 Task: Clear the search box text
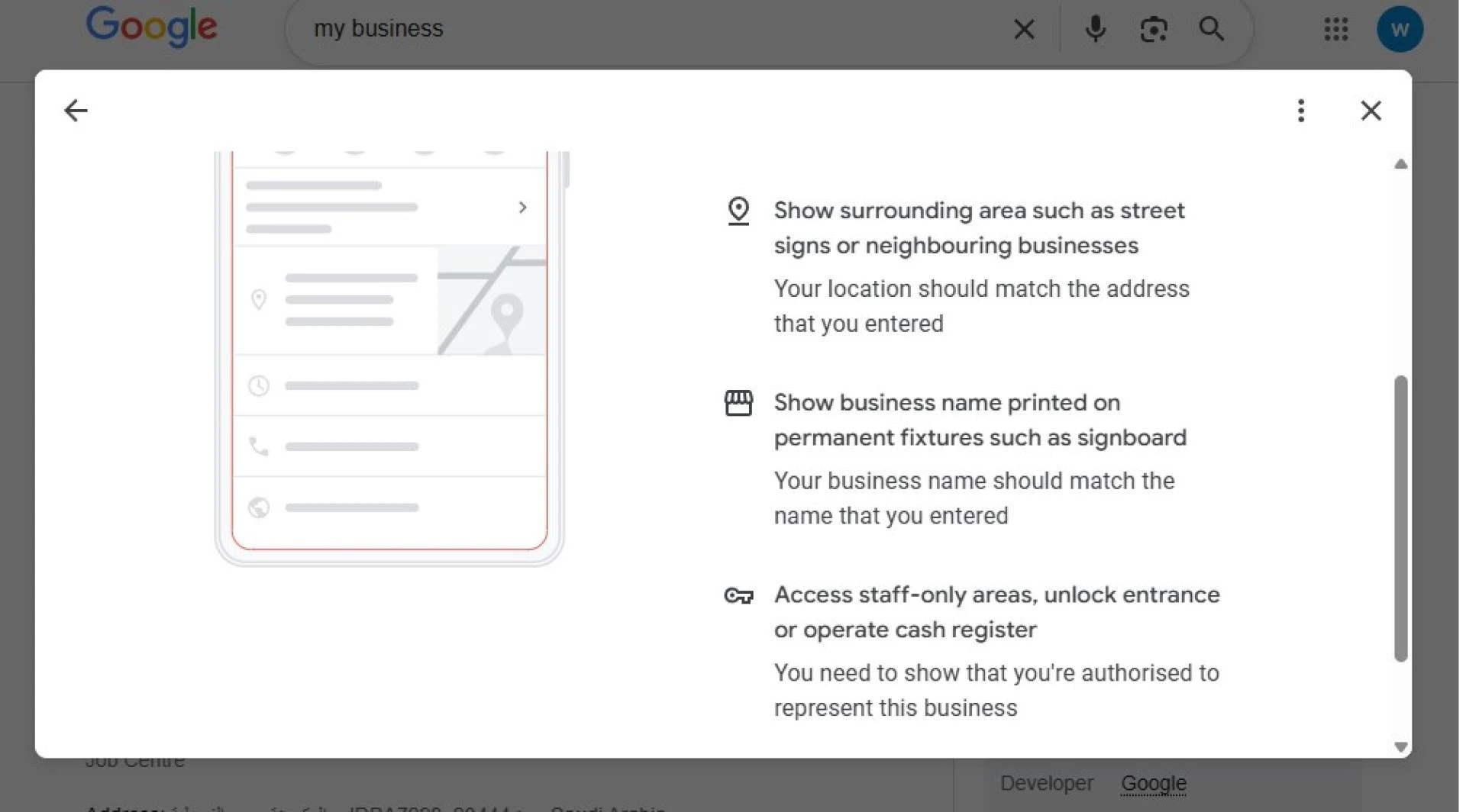1024,29
